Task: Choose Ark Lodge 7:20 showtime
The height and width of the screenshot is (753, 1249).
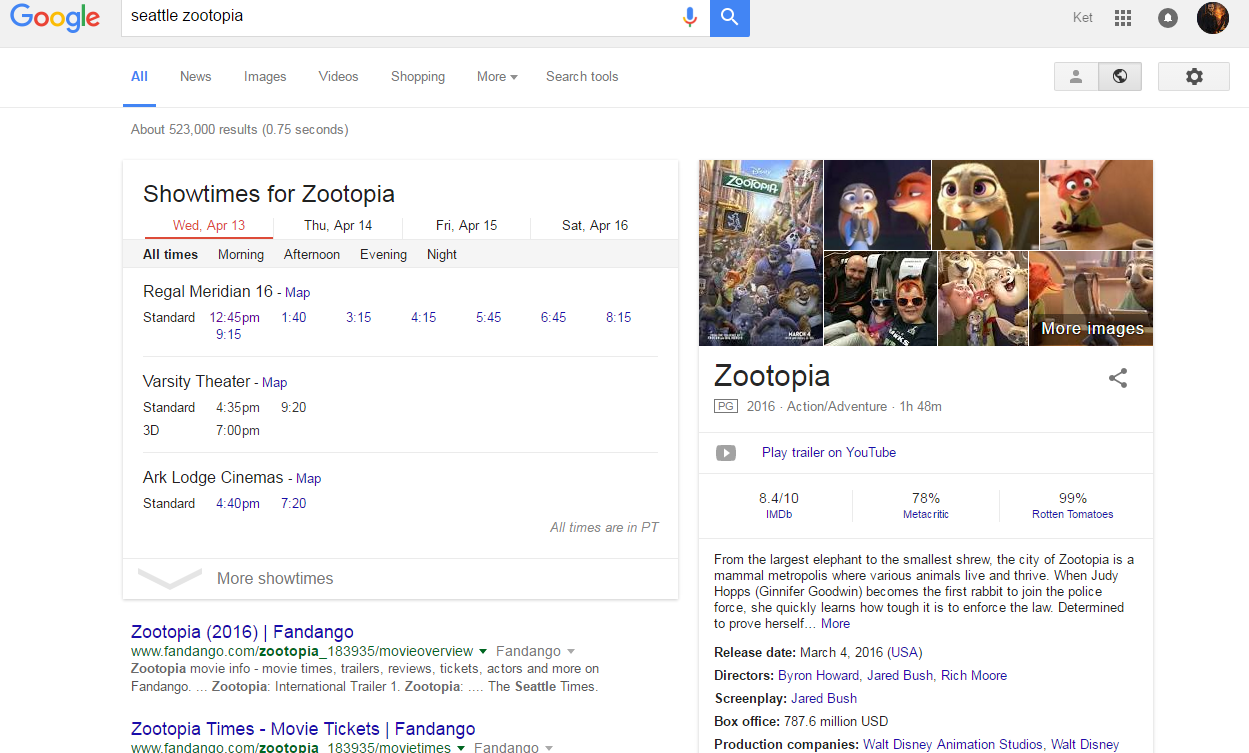Action: [293, 503]
